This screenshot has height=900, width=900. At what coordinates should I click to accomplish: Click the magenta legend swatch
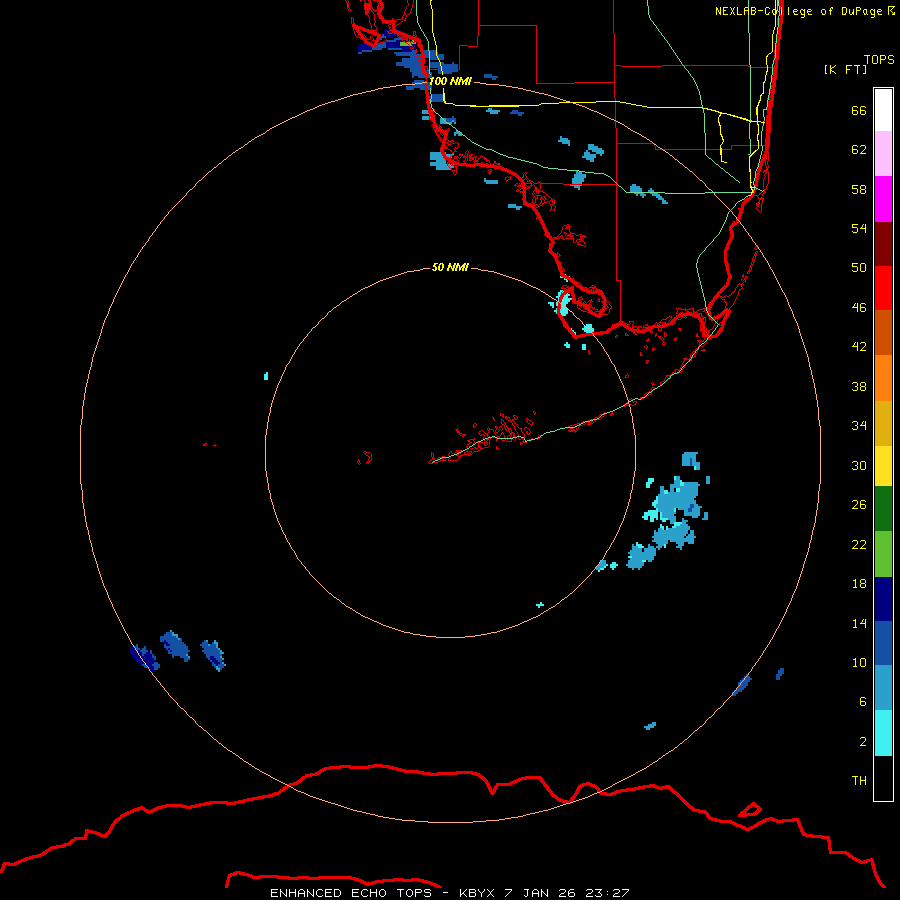pyautogui.click(x=883, y=199)
